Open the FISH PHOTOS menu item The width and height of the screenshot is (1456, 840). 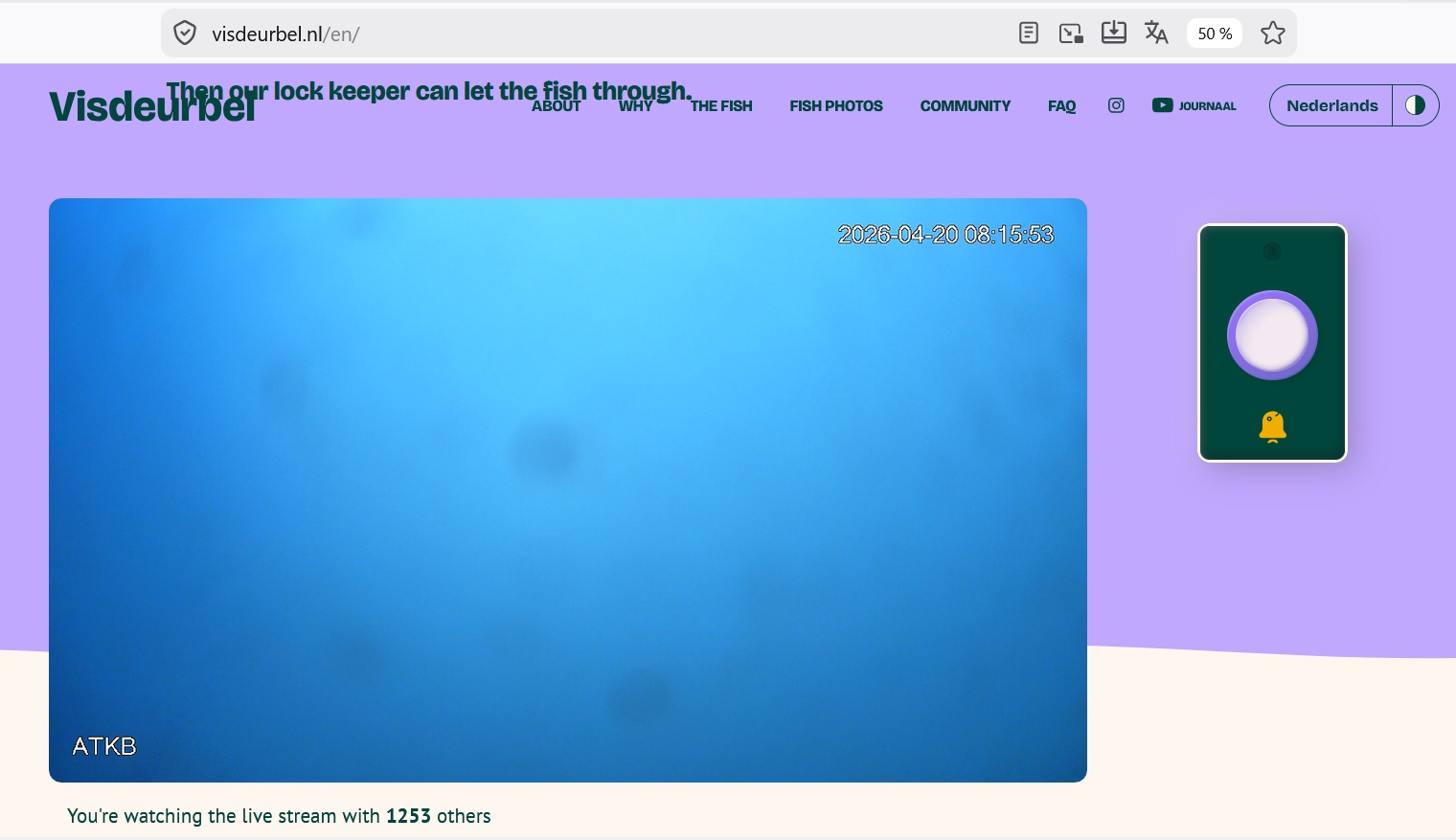(836, 106)
